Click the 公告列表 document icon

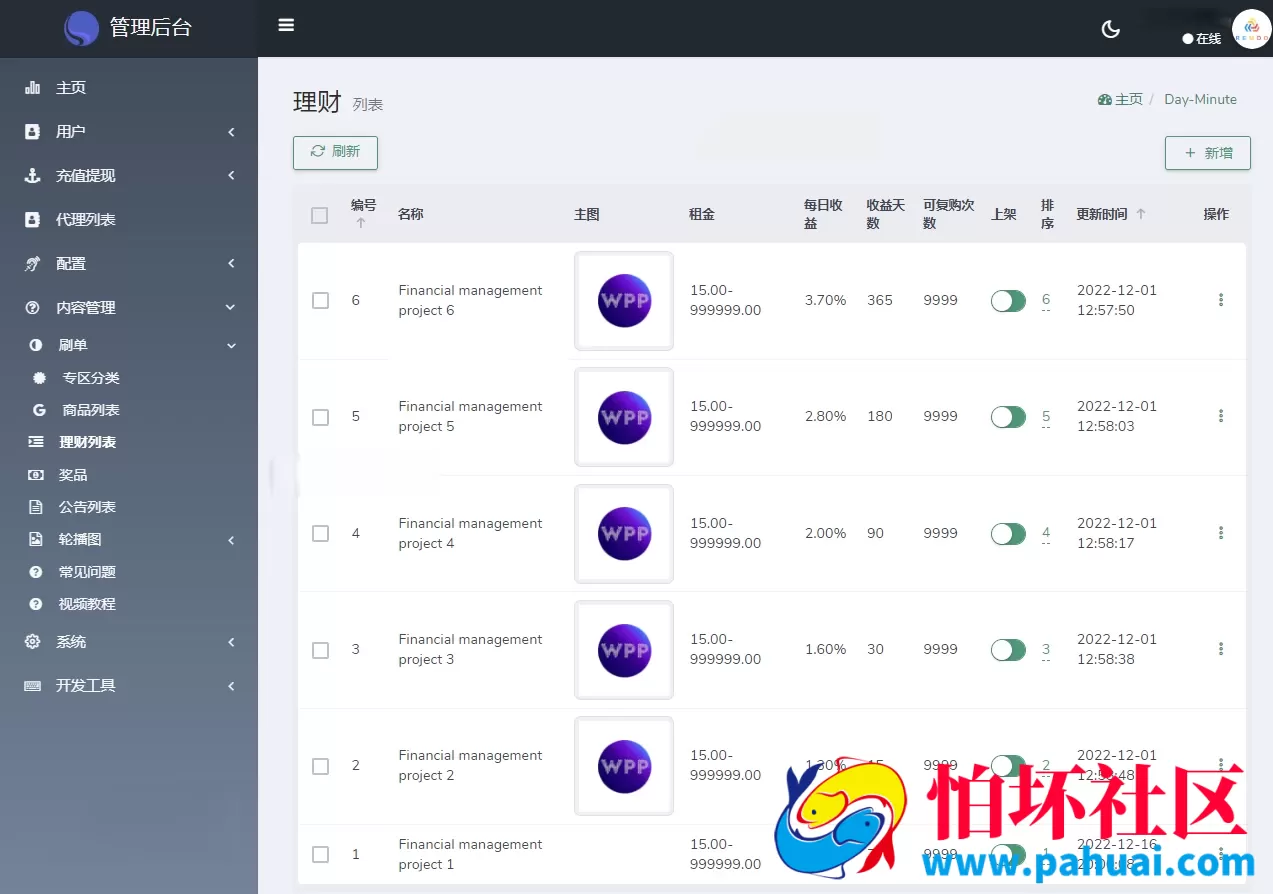tap(36, 507)
